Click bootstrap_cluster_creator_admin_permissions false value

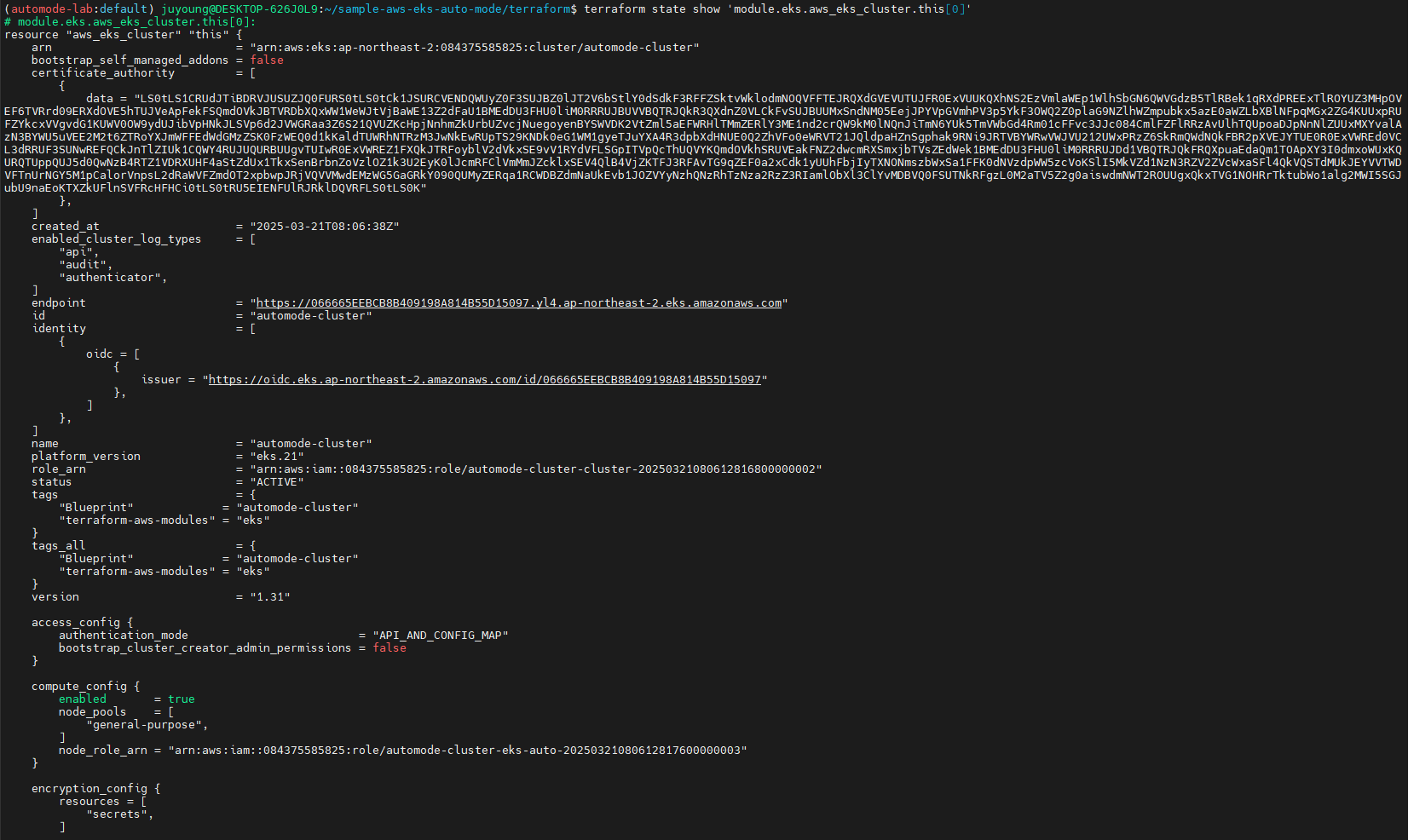(x=390, y=648)
